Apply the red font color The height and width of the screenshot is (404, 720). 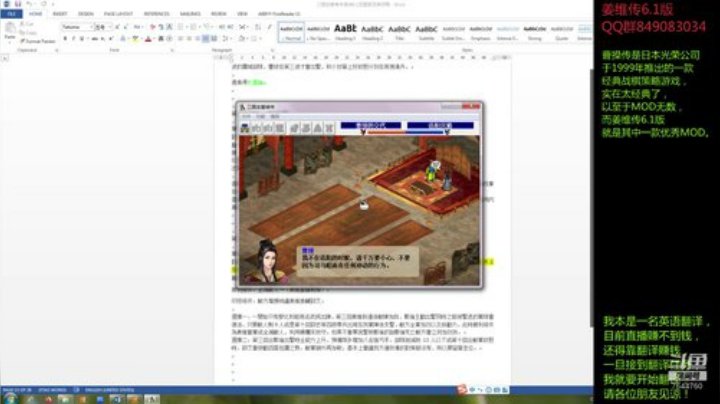(148, 39)
